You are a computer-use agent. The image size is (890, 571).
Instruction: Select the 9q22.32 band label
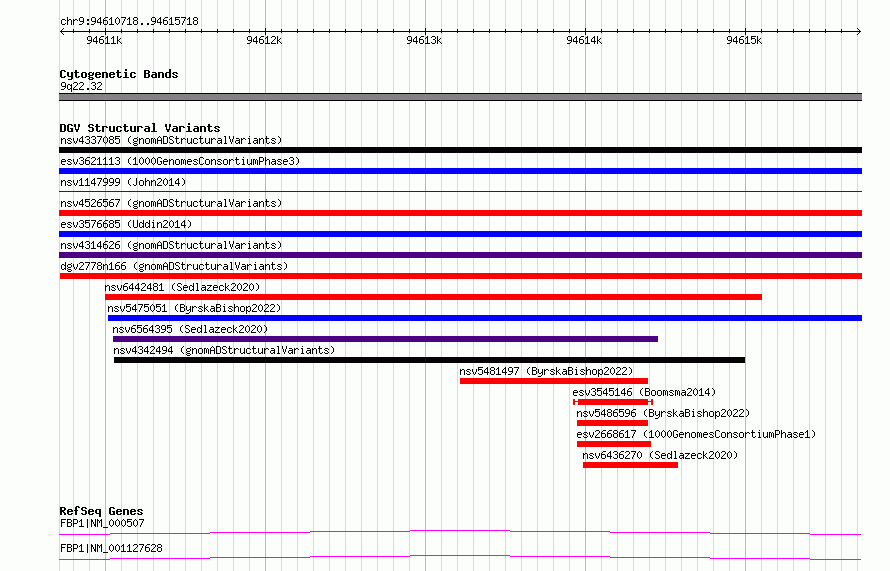pyautogui.click(x=81, y=86)
